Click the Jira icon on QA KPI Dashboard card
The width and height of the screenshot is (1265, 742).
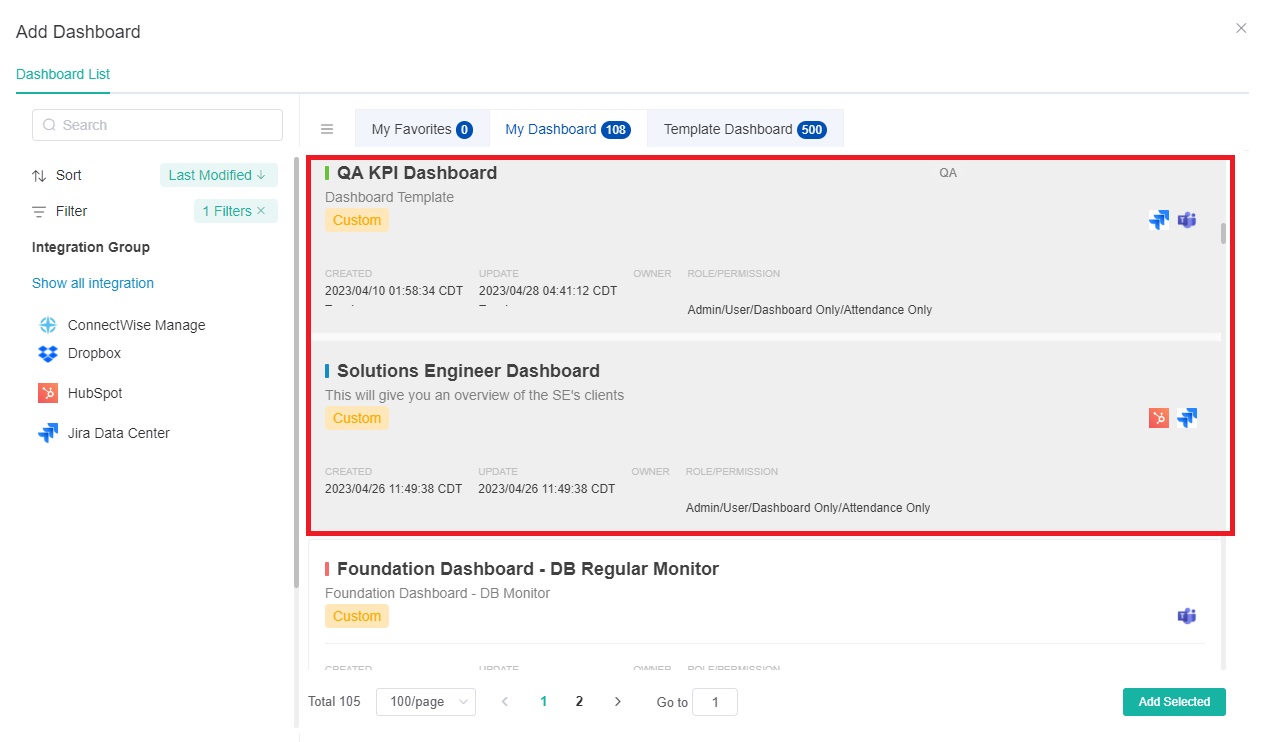1158,219
